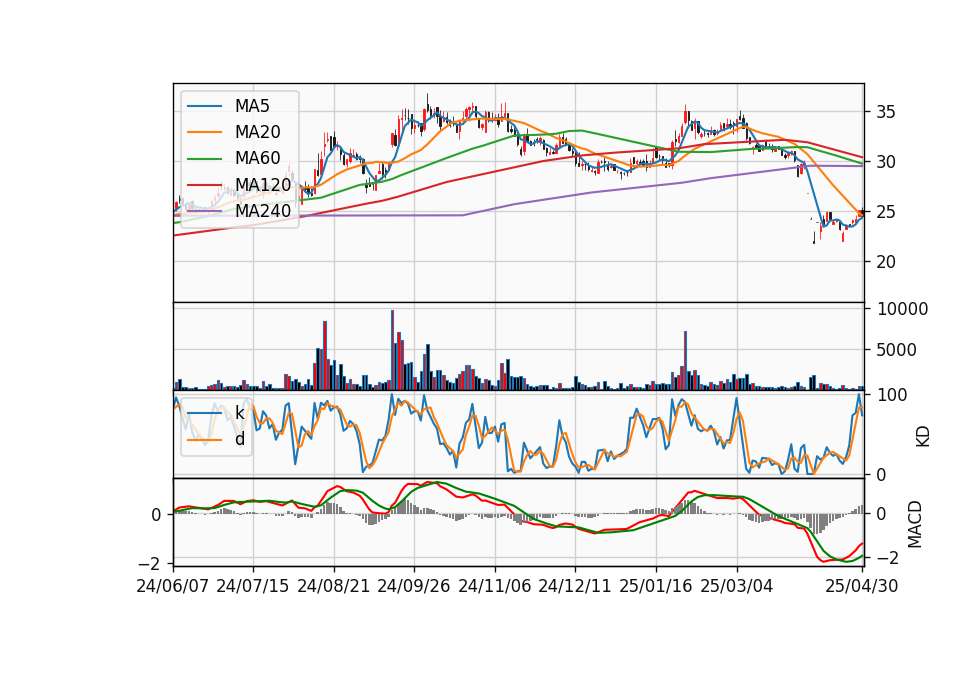Select the purple MA240 legend line sample
Image resolution: width=960 pixels, height=690 pixels.
204,211
